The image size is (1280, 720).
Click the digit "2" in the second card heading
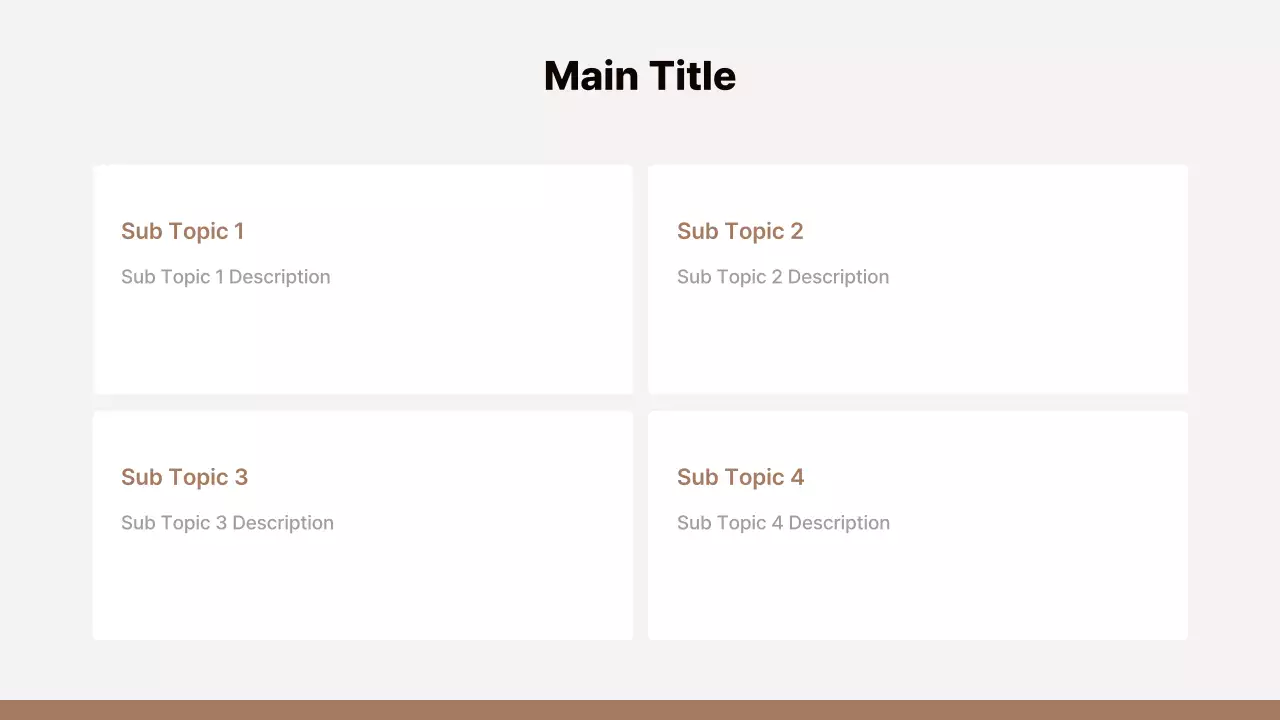click(796, 231)
